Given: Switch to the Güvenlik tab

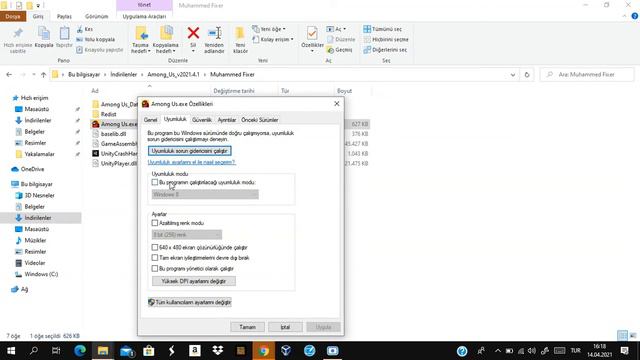Looking at the screenshot, I should [x=202, y=120].
